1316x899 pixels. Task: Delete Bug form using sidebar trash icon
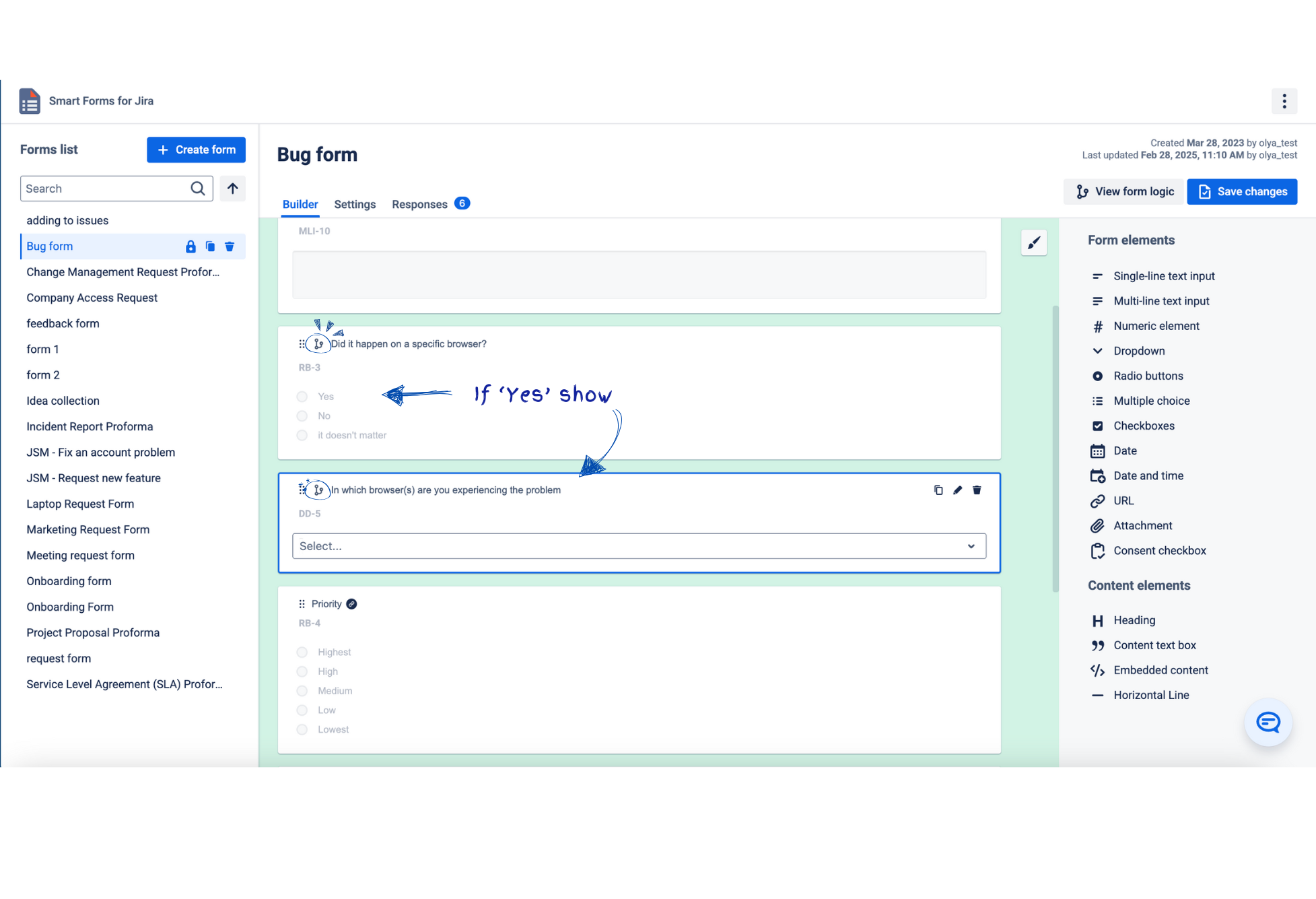[x=230, y=246]
